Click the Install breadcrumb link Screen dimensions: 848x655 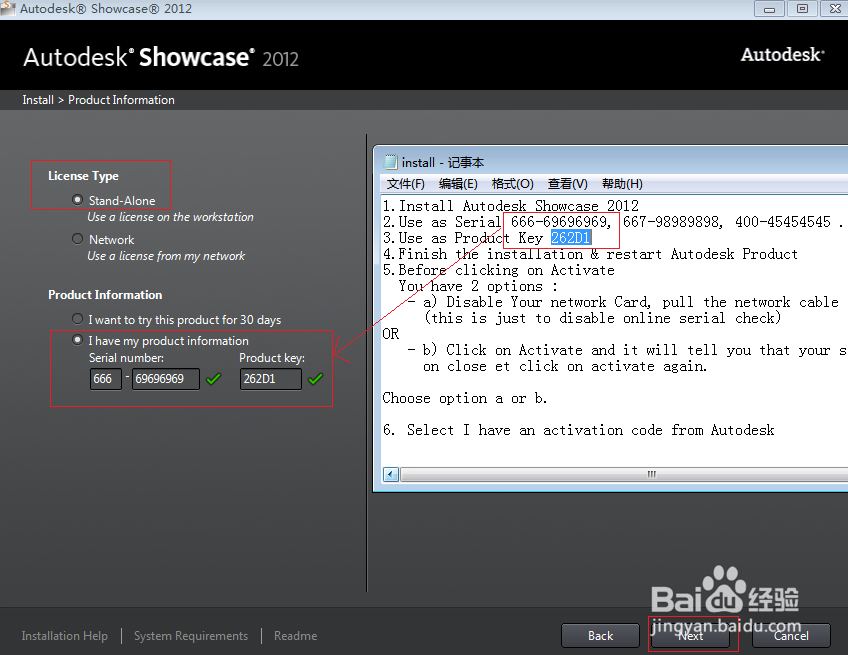pyautogui.click(x=38, y=100)
